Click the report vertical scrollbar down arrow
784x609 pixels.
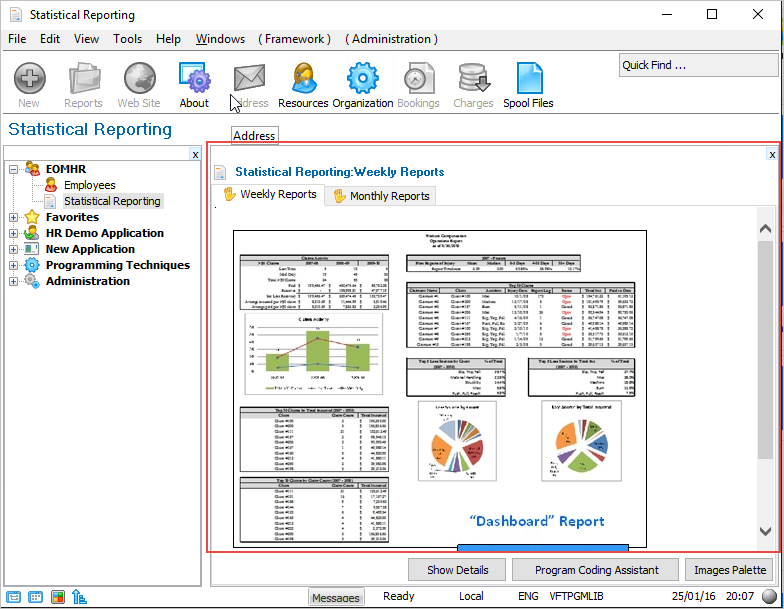pos(765,532)
